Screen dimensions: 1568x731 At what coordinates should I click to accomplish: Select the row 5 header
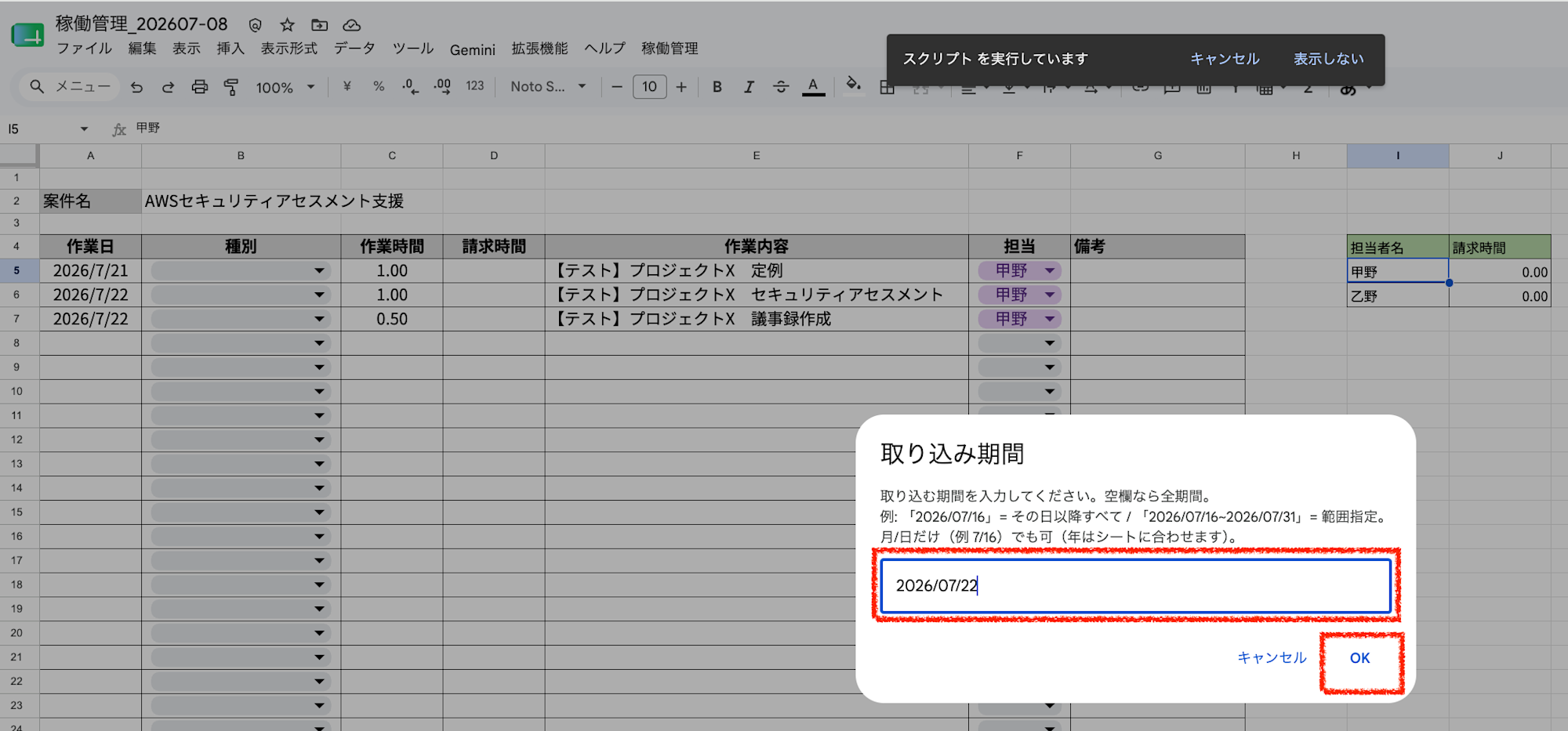[19, 271]
